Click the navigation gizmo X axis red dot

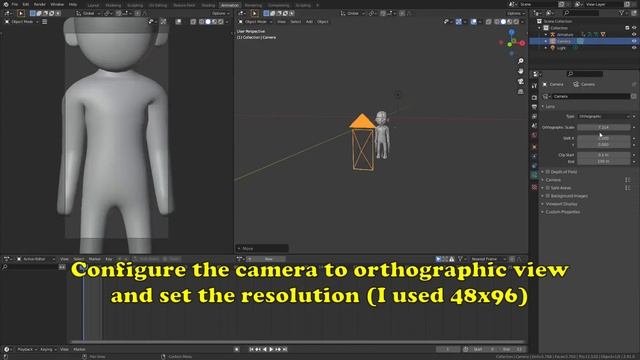point(522,42)
